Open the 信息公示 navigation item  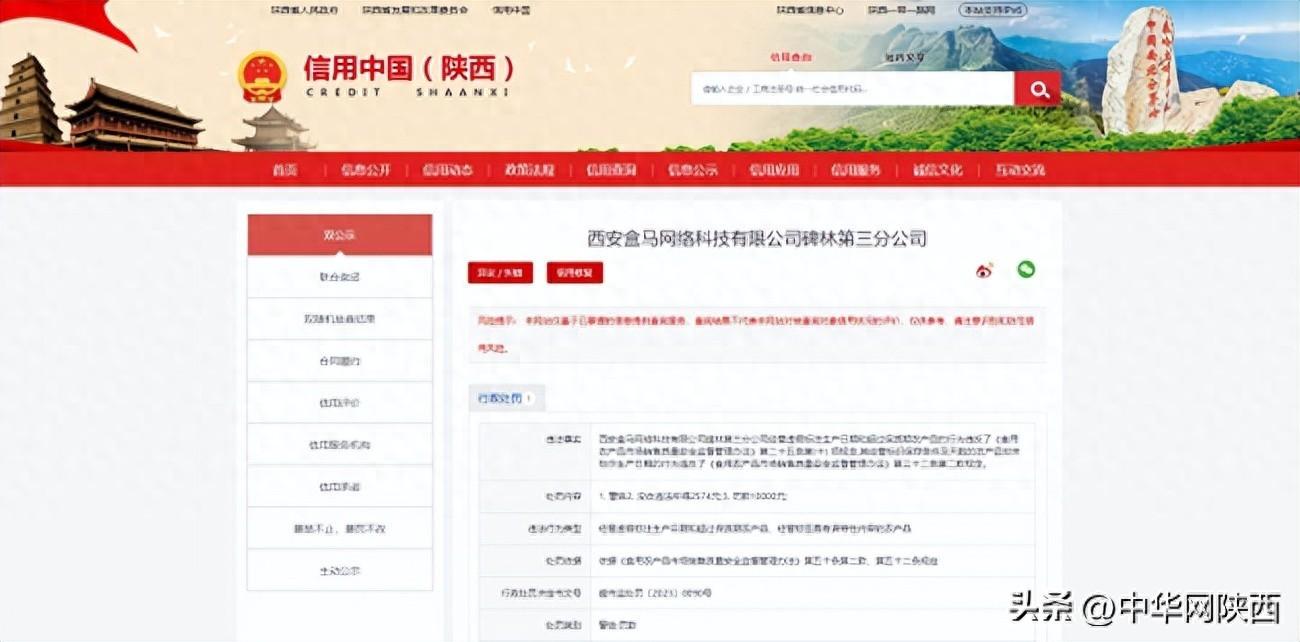pyautogui.click(x=693, y=170)
